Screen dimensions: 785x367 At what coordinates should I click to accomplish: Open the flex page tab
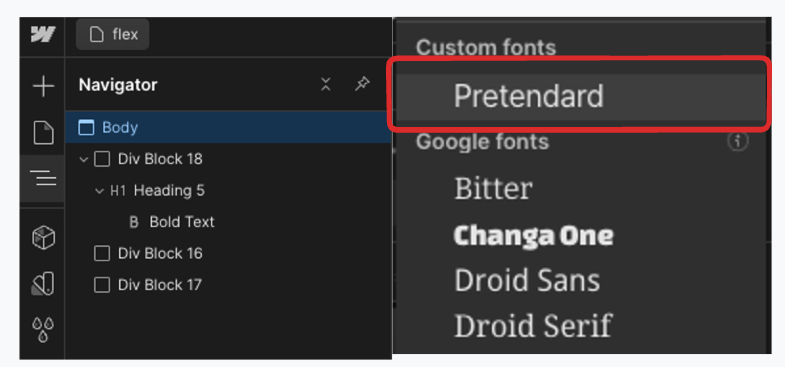(x=113, y=35)
